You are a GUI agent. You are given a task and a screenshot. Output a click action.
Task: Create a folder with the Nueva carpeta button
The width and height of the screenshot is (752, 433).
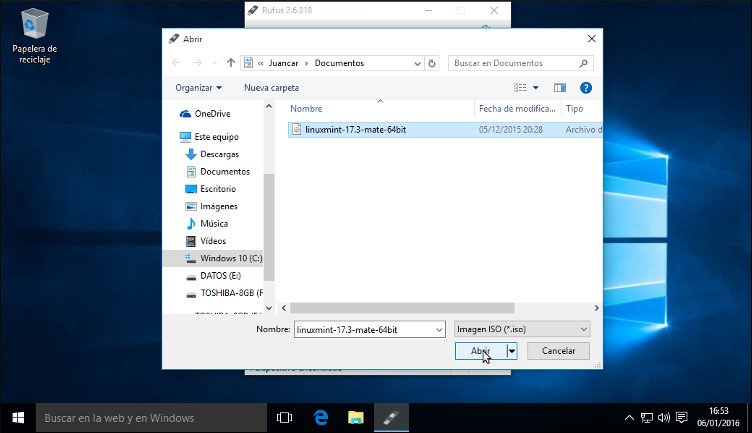point(271,88)
